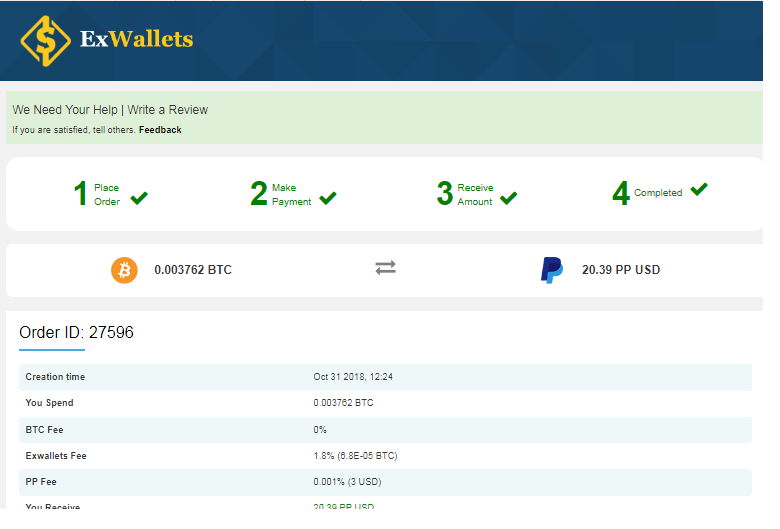Click the 1.8% (6.8E-05 BTC) value
Image resolution: width=780 pixels, height=529 pixels.
pos(355,455)
